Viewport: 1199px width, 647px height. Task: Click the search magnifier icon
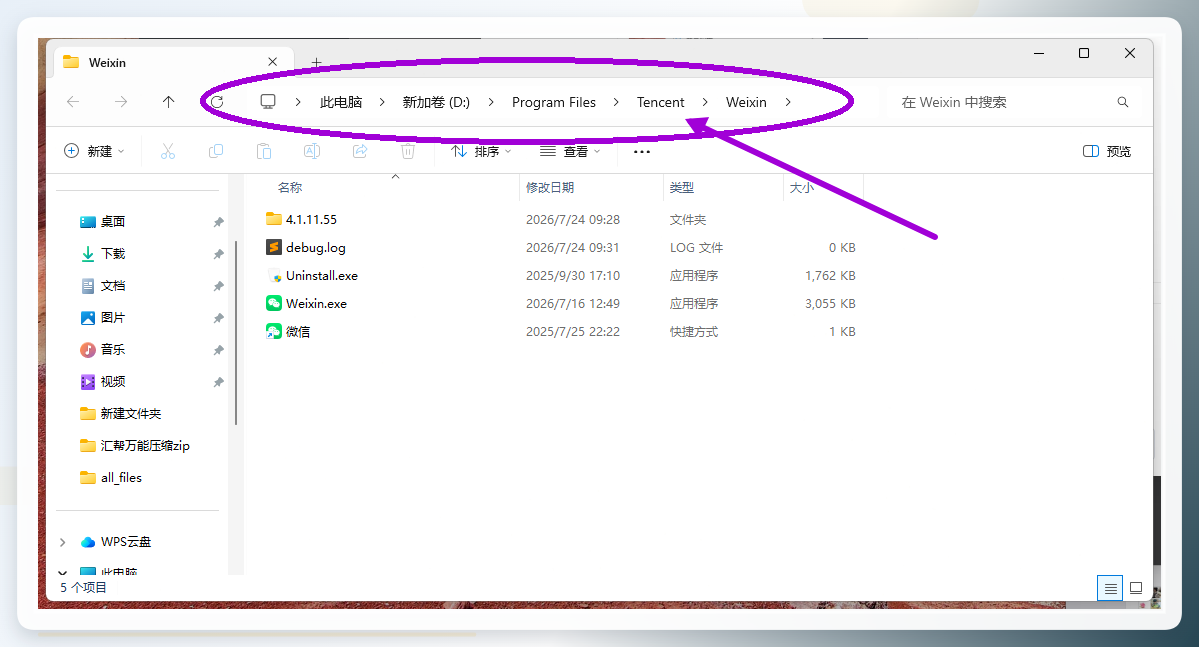1123,102
